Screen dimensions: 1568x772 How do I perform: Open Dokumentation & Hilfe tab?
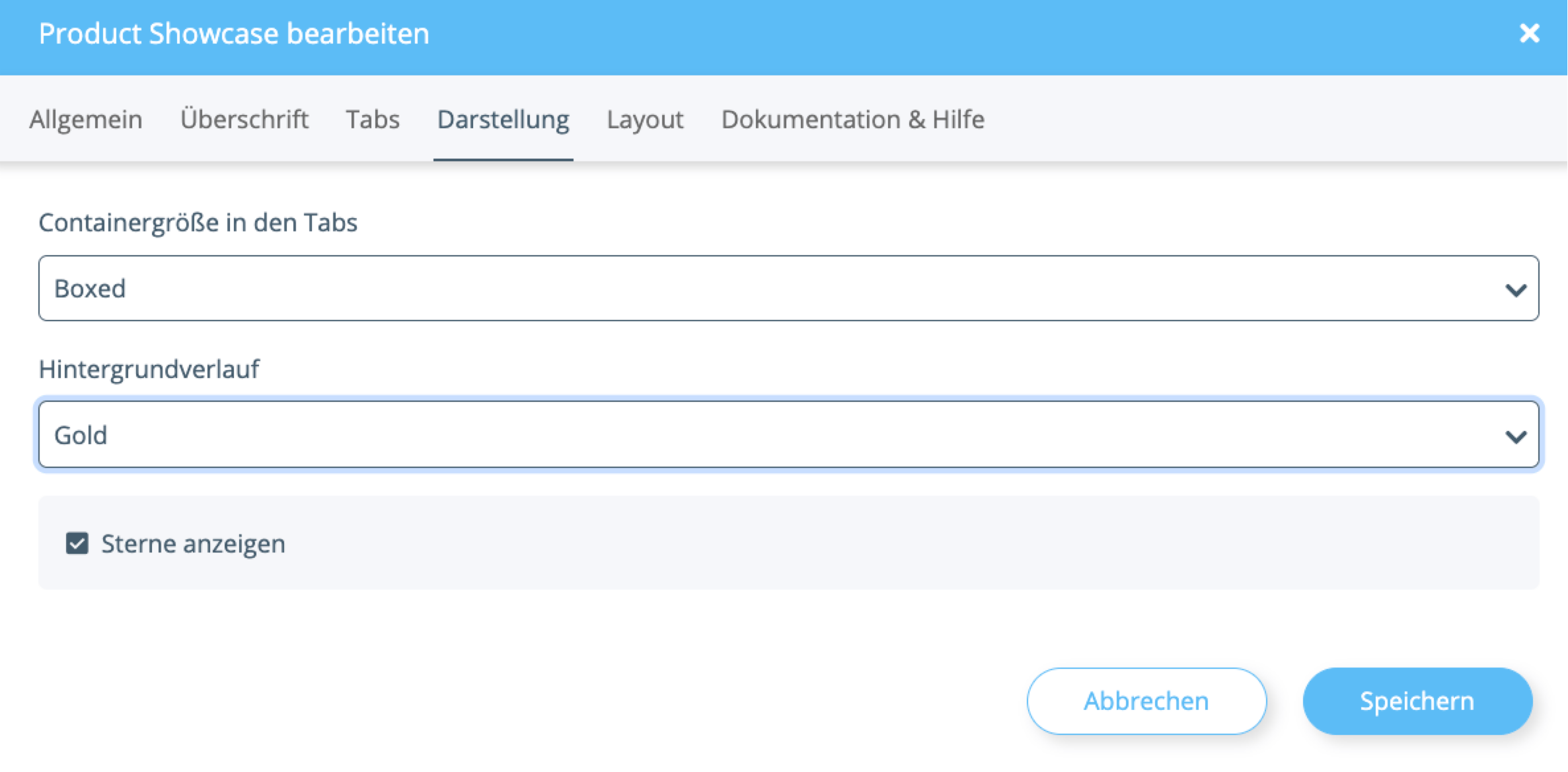click(853, 120)
